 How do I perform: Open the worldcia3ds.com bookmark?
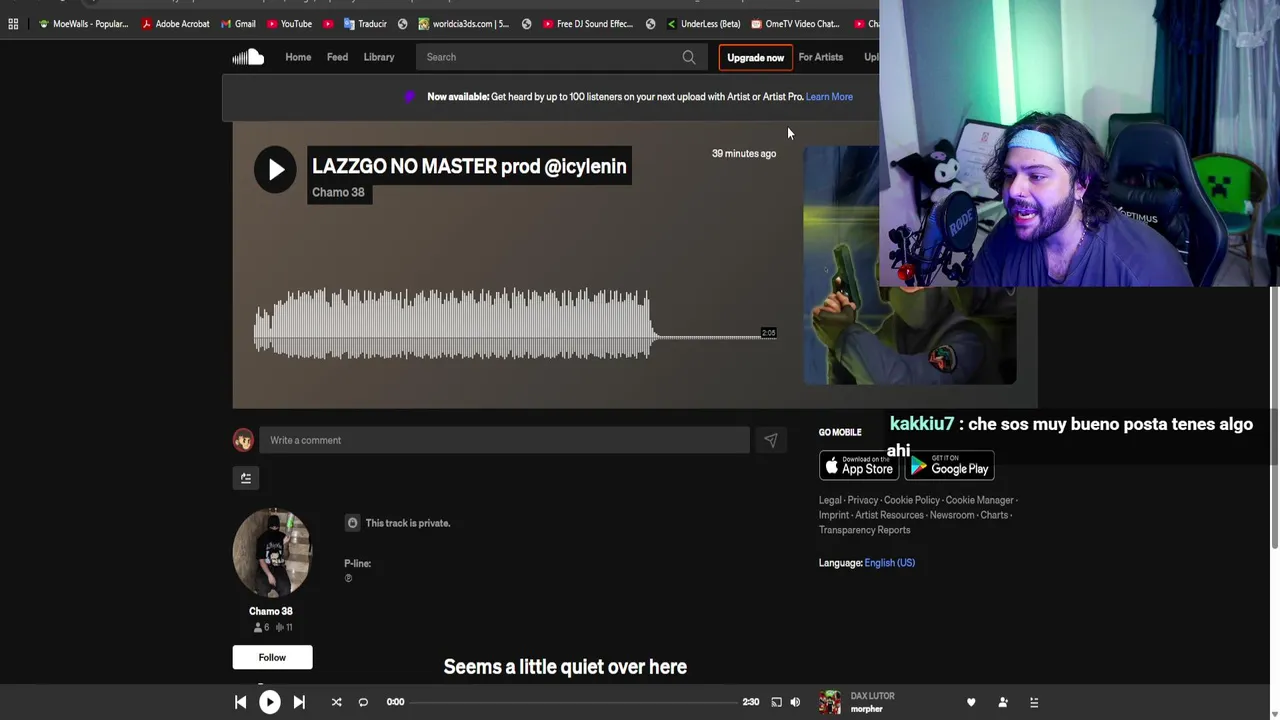pos(464,24)
